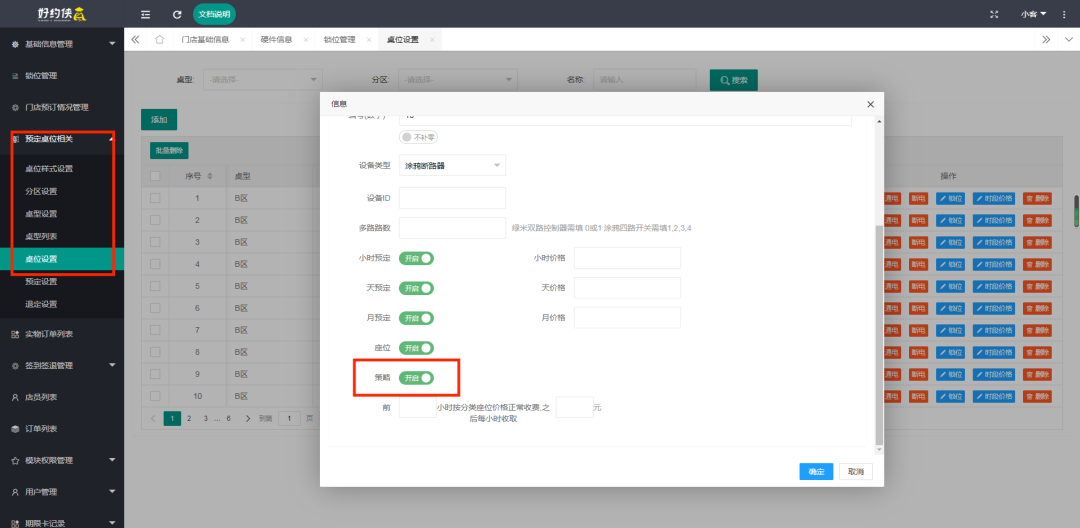Click the refresh icon in top bar
The height and width of the screenshot is (528, 1080).
177,14
